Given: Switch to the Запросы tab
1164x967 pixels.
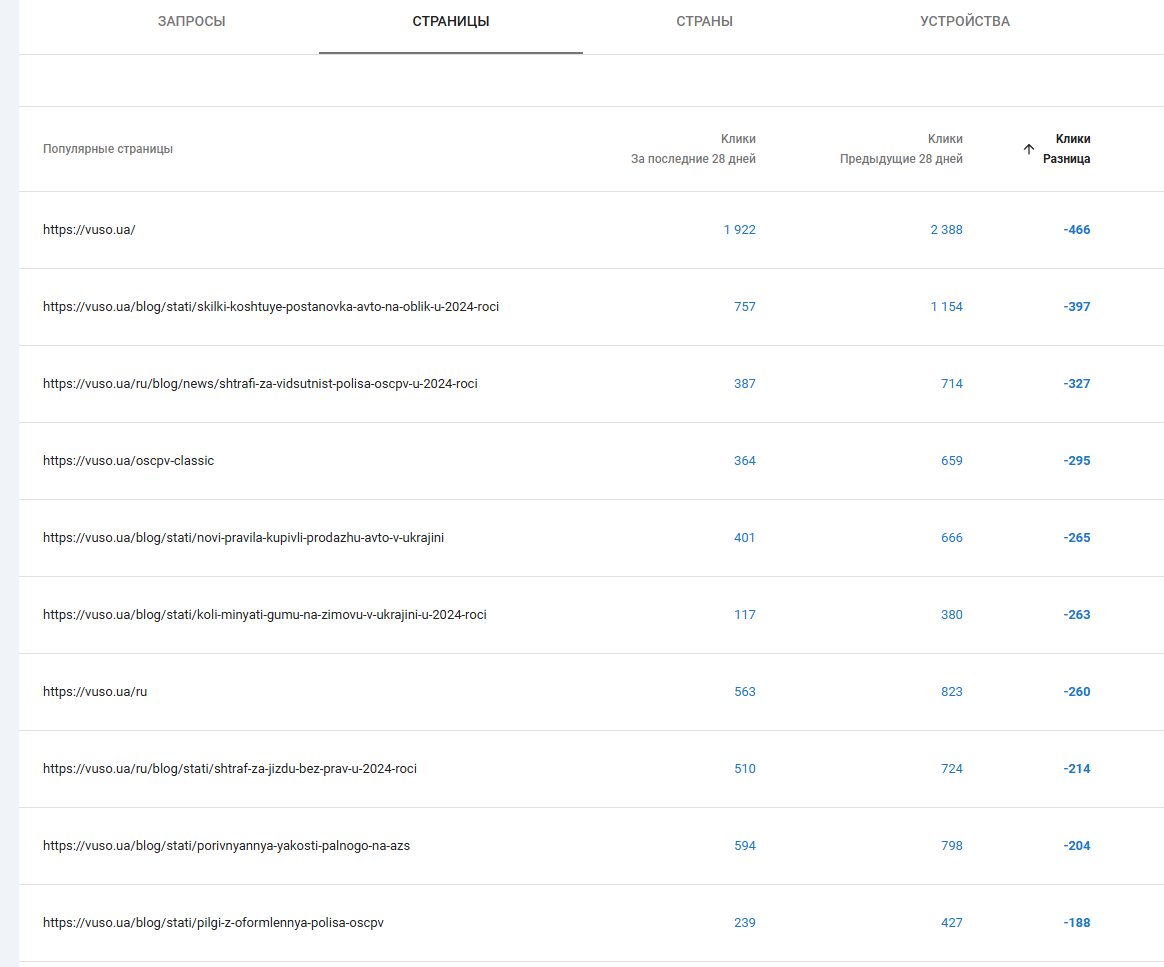Looking at the screenshot, I should [x=191, y=22].
